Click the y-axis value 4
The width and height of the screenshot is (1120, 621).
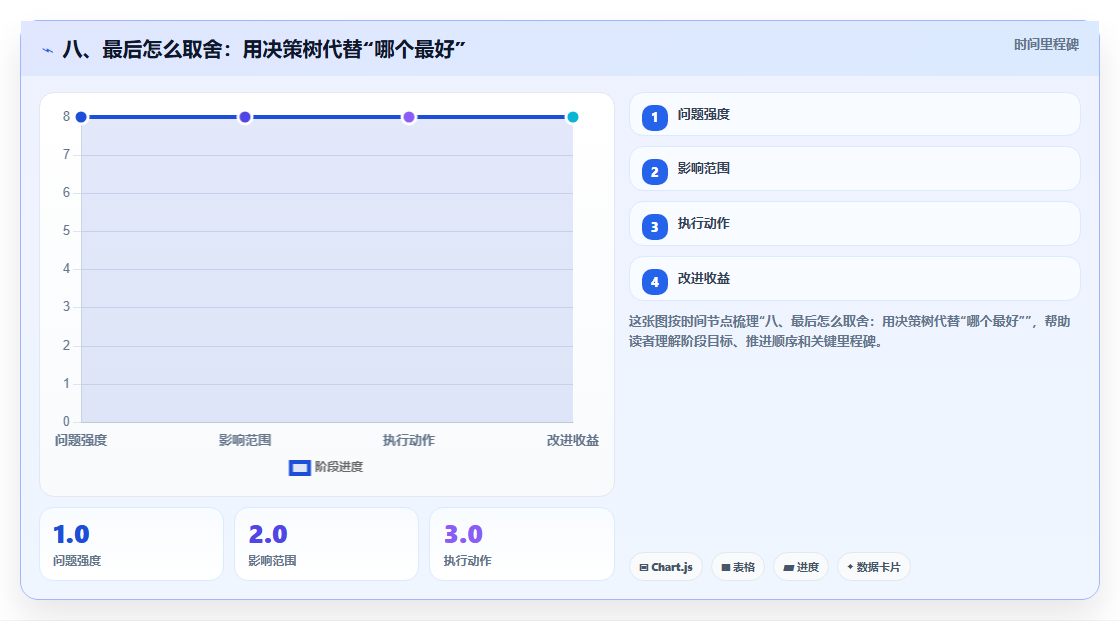[x=66, y=269]
